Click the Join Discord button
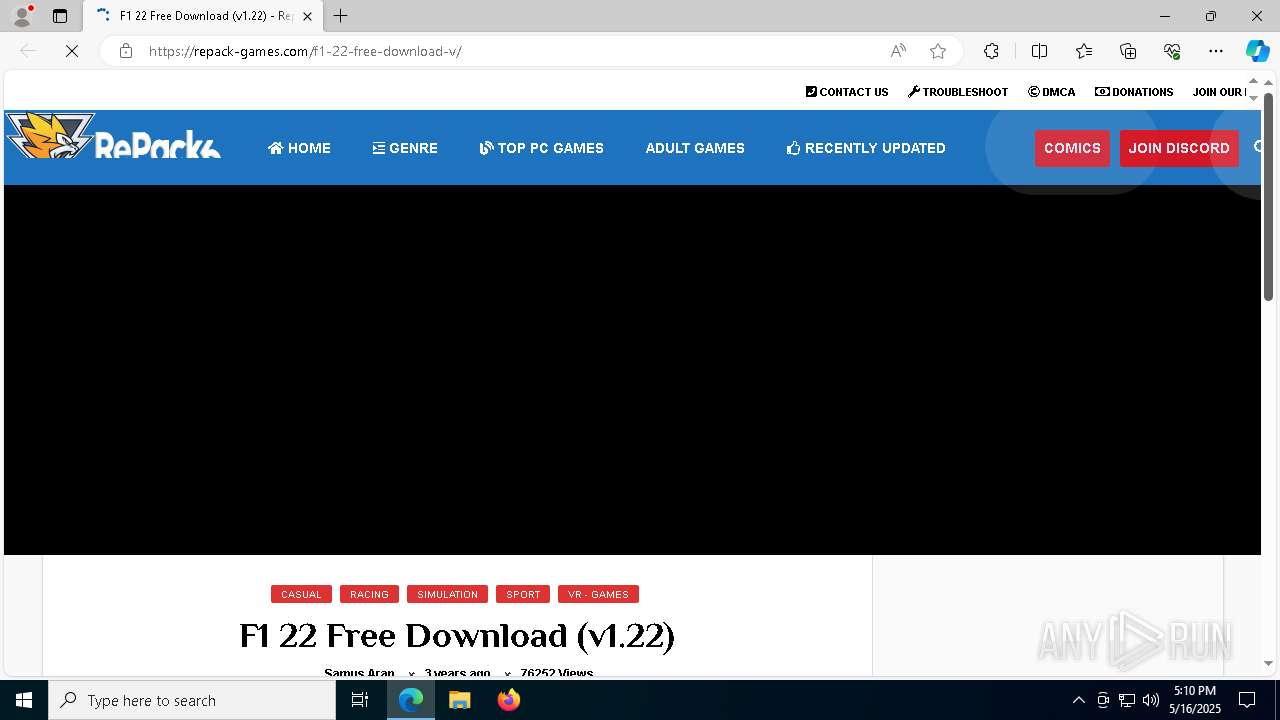Viewport: 1280px width, 720px height. pos(1179,148)
